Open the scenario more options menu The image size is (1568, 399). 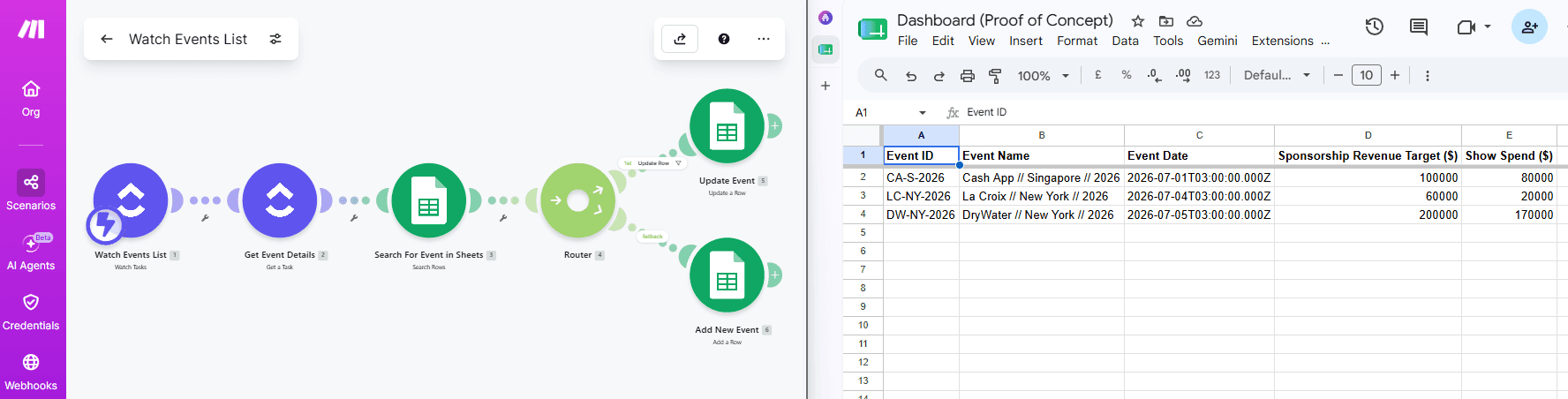click(764, 39)
